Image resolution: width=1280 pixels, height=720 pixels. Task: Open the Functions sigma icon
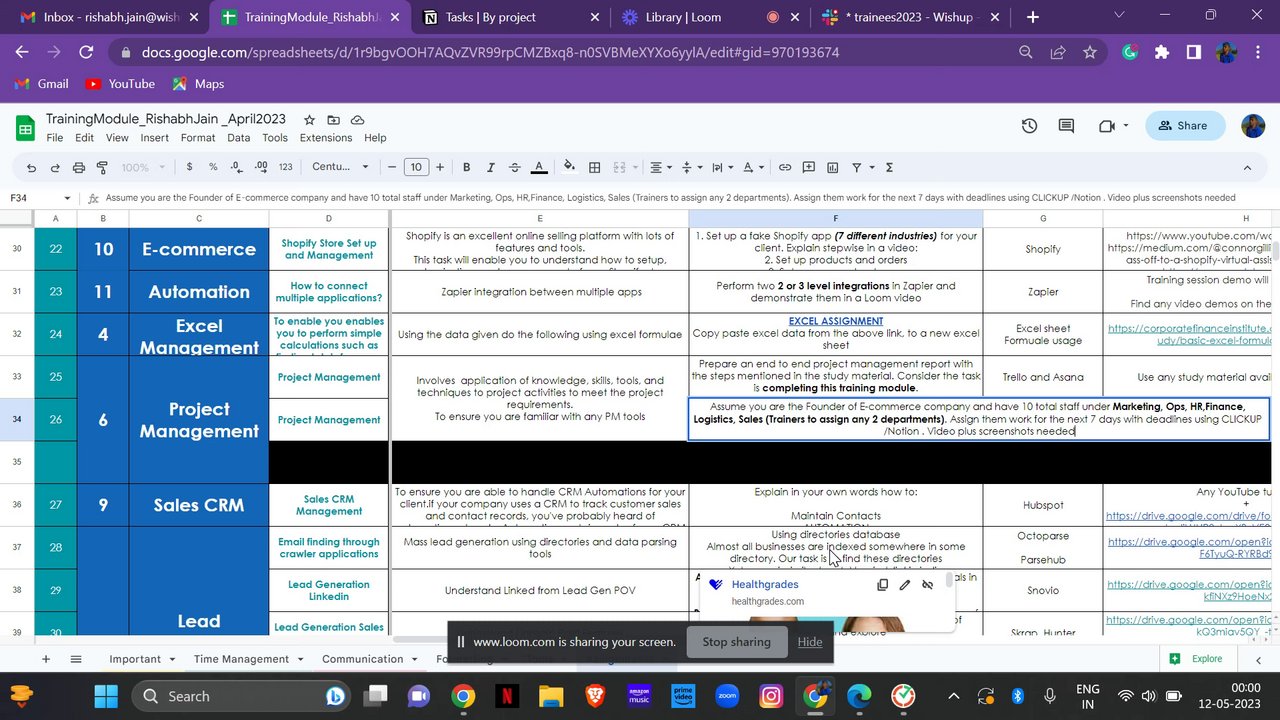coord(889,167)
